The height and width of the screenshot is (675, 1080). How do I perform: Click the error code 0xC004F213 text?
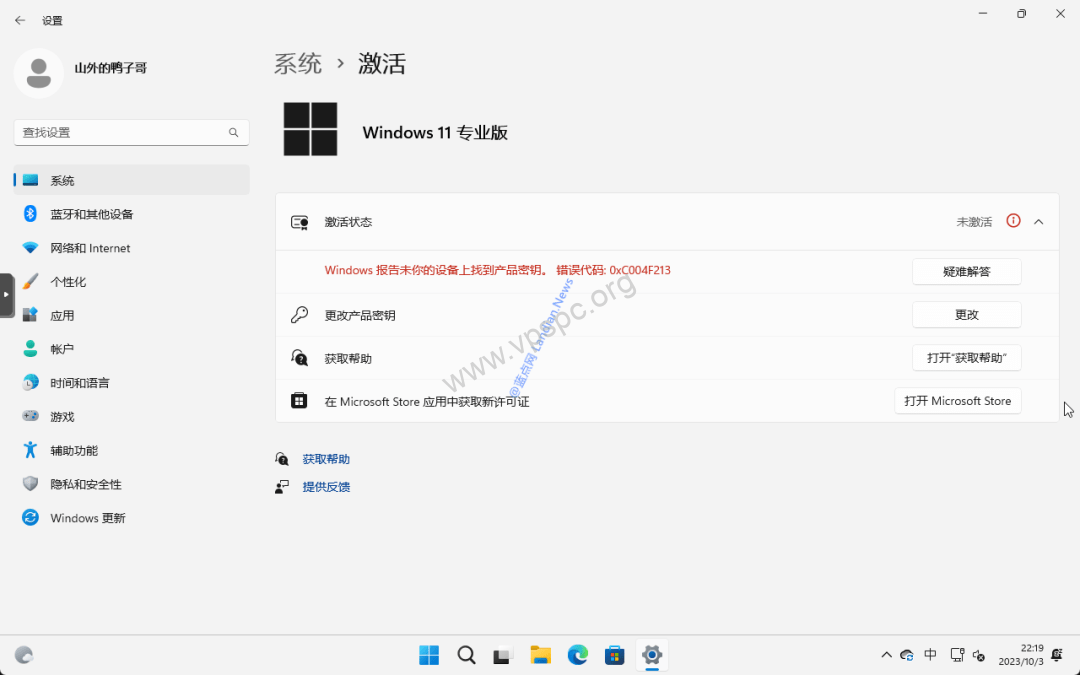(x=640, y=270)
